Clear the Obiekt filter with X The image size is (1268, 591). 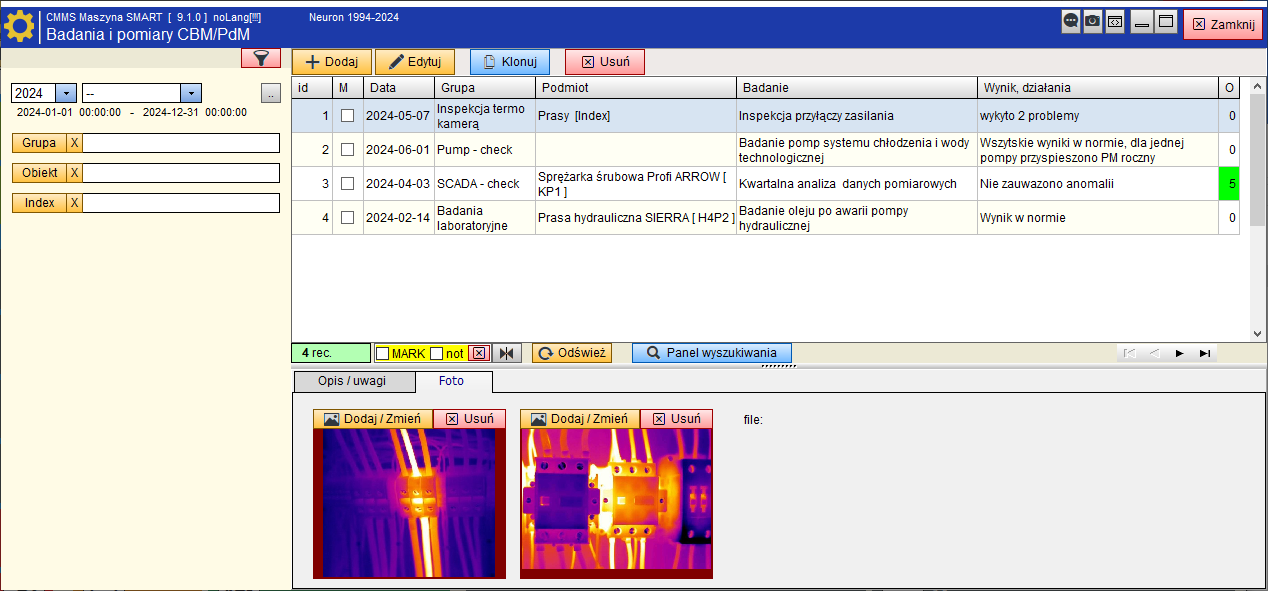(74, 173)
